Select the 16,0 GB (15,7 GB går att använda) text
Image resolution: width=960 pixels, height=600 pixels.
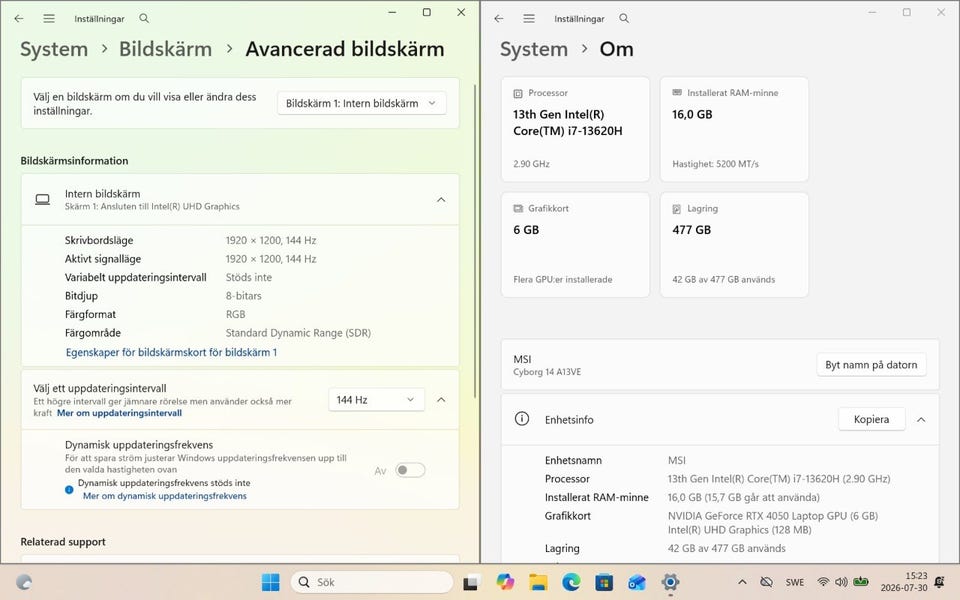click(x=743, y=498)
